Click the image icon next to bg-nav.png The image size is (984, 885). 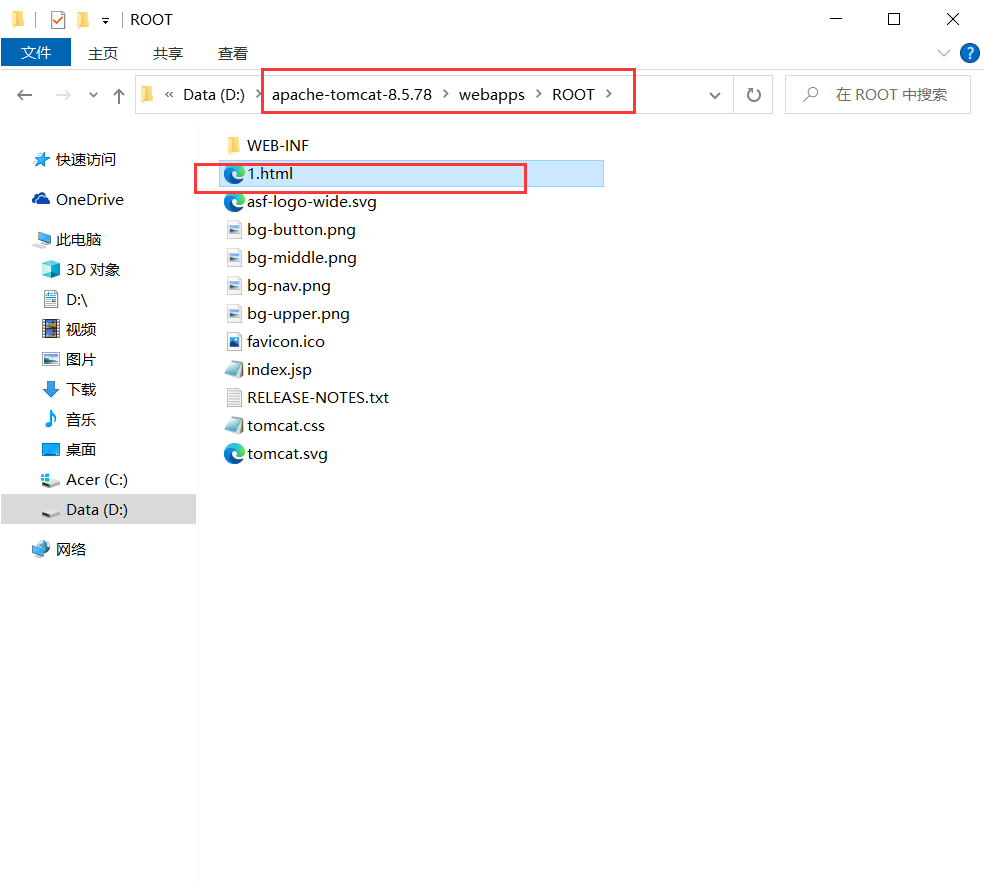coord(234,286)
